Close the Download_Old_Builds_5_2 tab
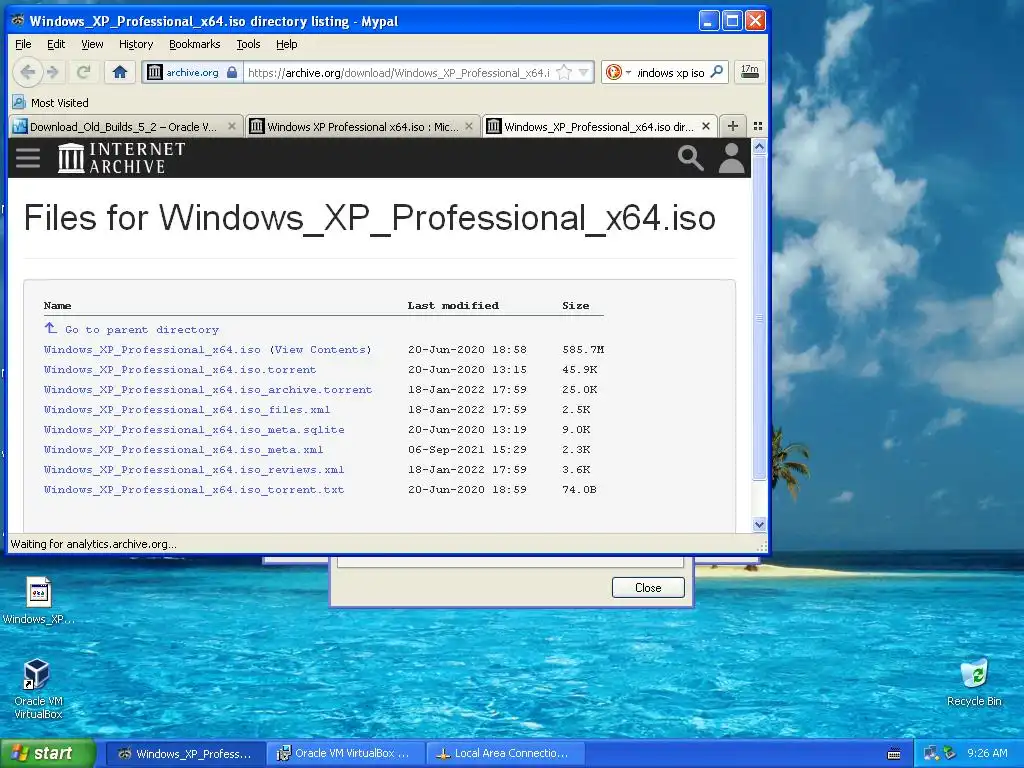1024x768 pixels. (x=232, y=126)
